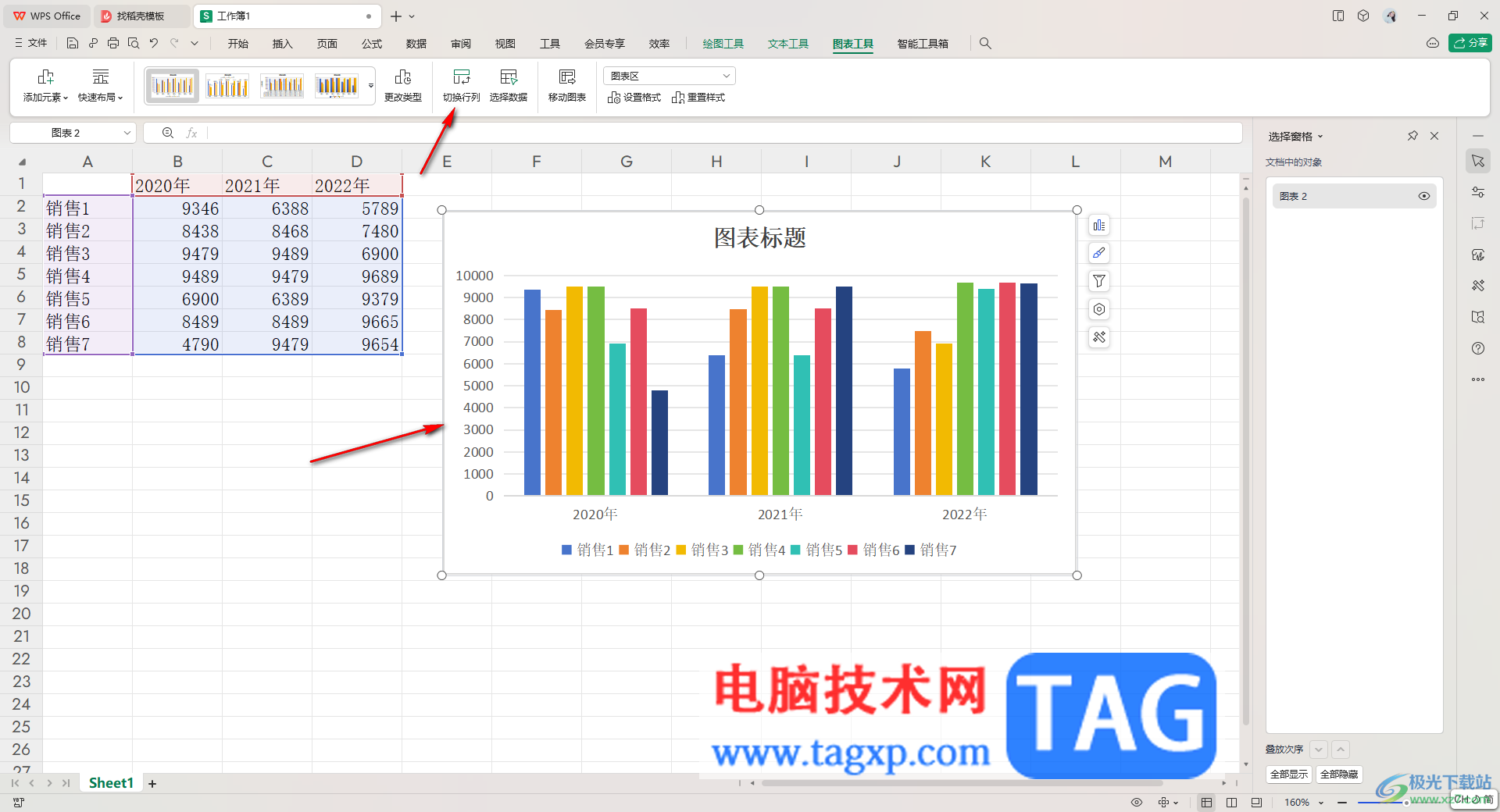Image resolution: width=1500 pixels, height=812 pixels.
Task: Open the Add Element (添加元素) menu
Action: (x=45, y=86)
